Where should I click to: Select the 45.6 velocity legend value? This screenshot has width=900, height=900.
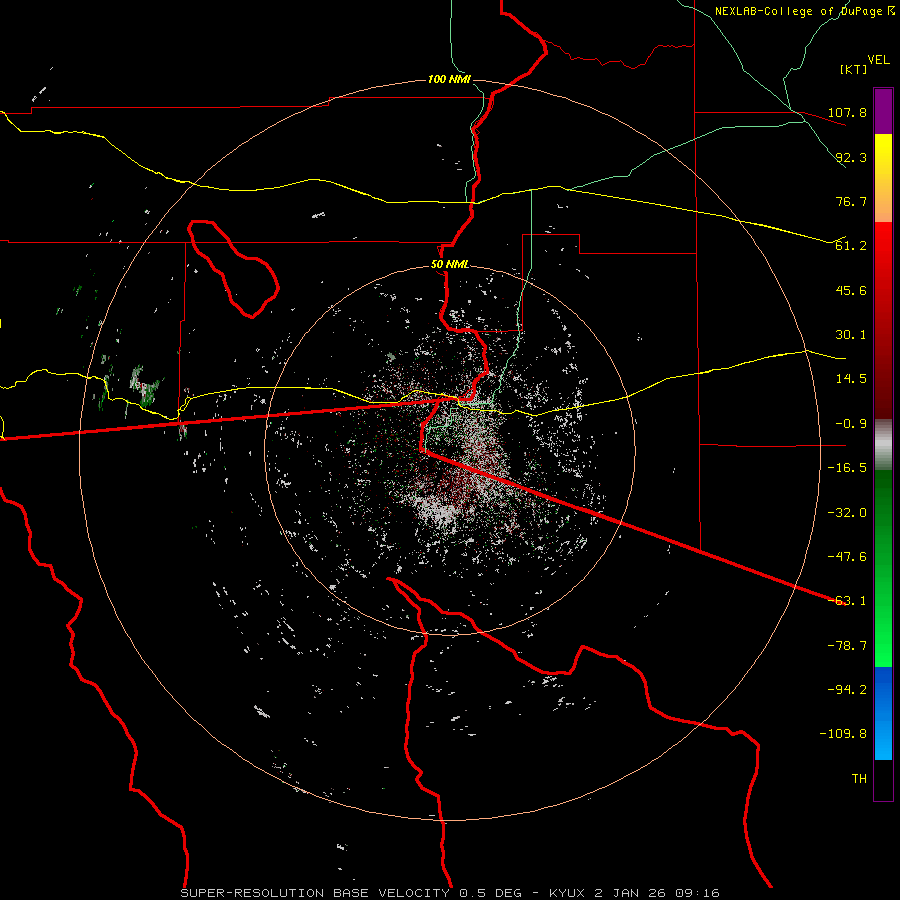(851, 290)
